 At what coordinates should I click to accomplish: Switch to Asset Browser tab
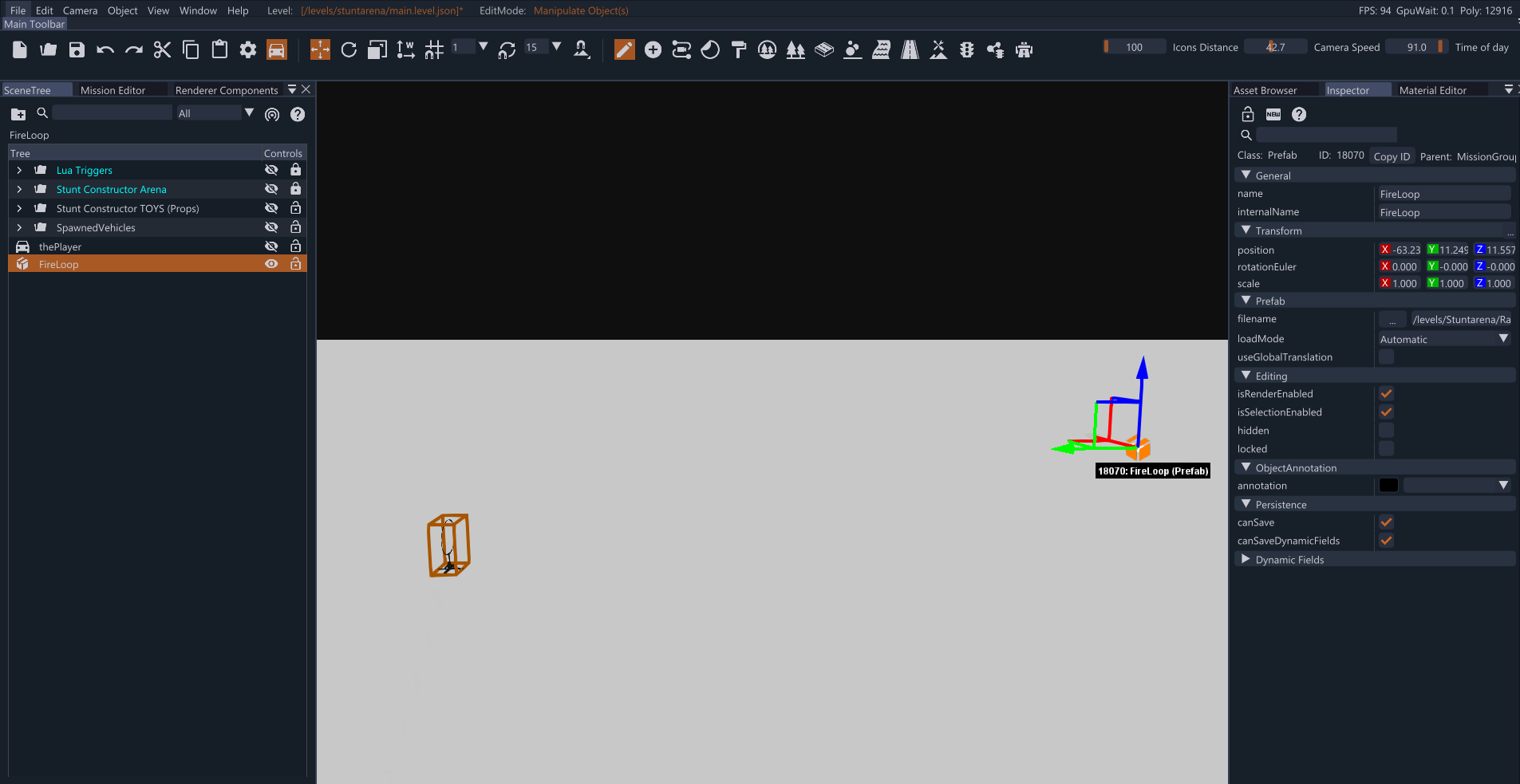coord(1265,90)
